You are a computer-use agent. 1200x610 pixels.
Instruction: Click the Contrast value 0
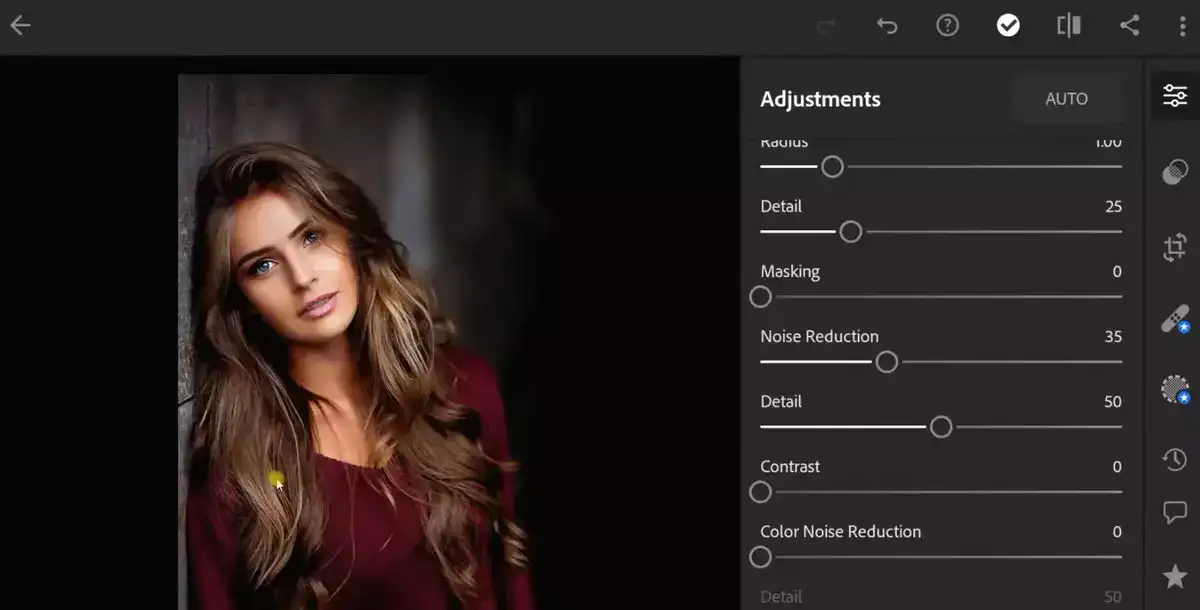pos(1117,467)
